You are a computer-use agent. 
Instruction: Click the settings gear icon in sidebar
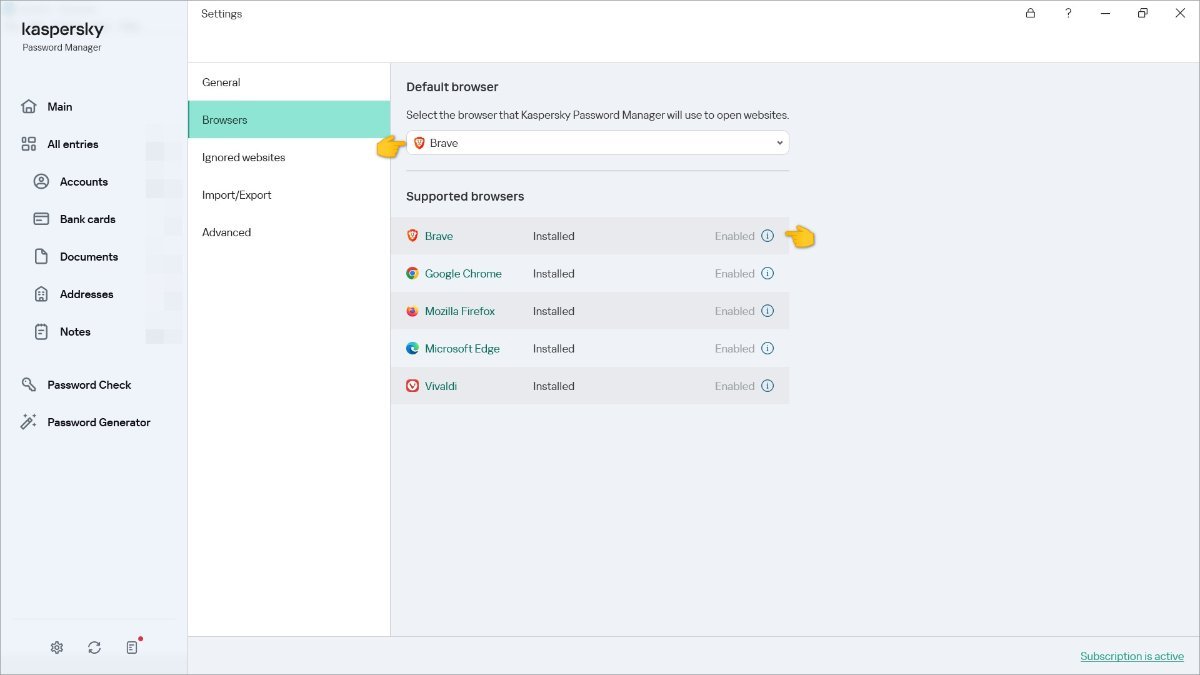tap(57, 648)
